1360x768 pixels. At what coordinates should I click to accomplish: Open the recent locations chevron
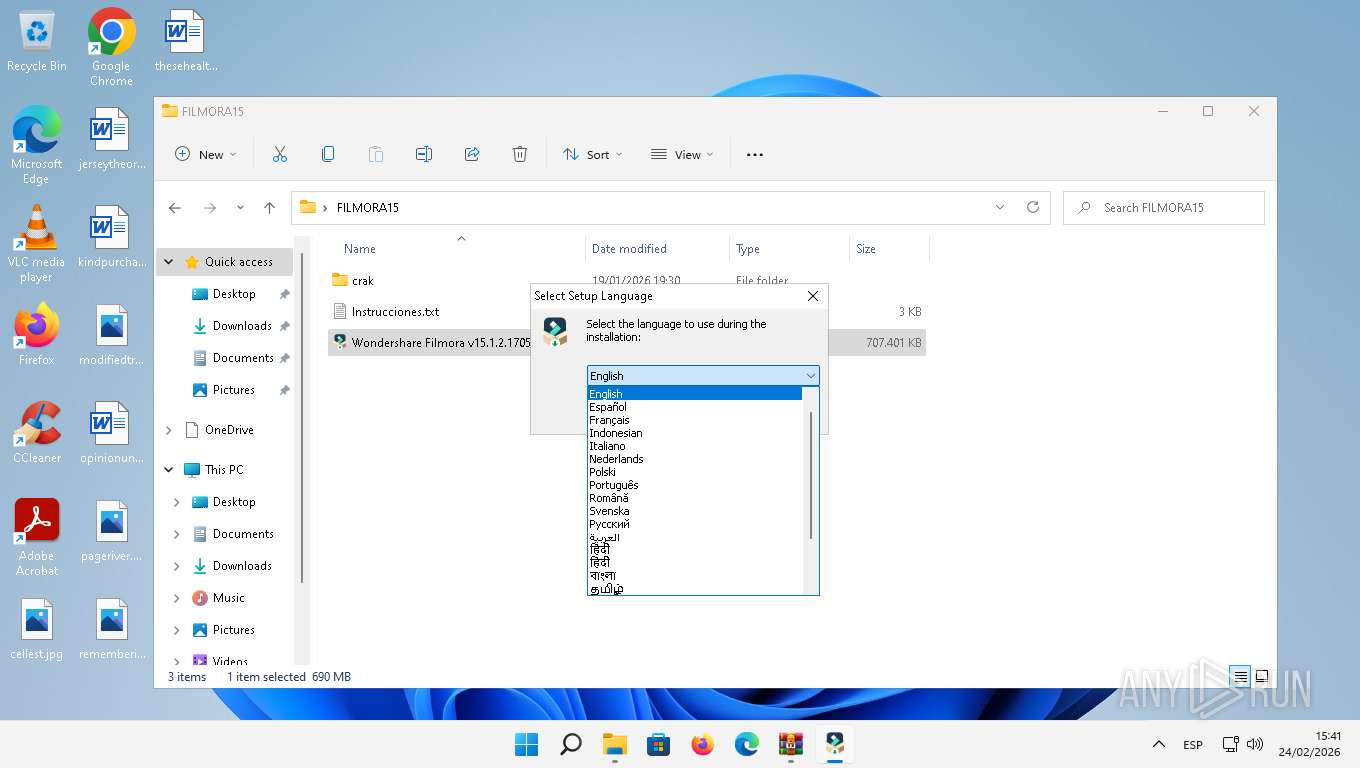pyautogui.click(x=240, y=208)
